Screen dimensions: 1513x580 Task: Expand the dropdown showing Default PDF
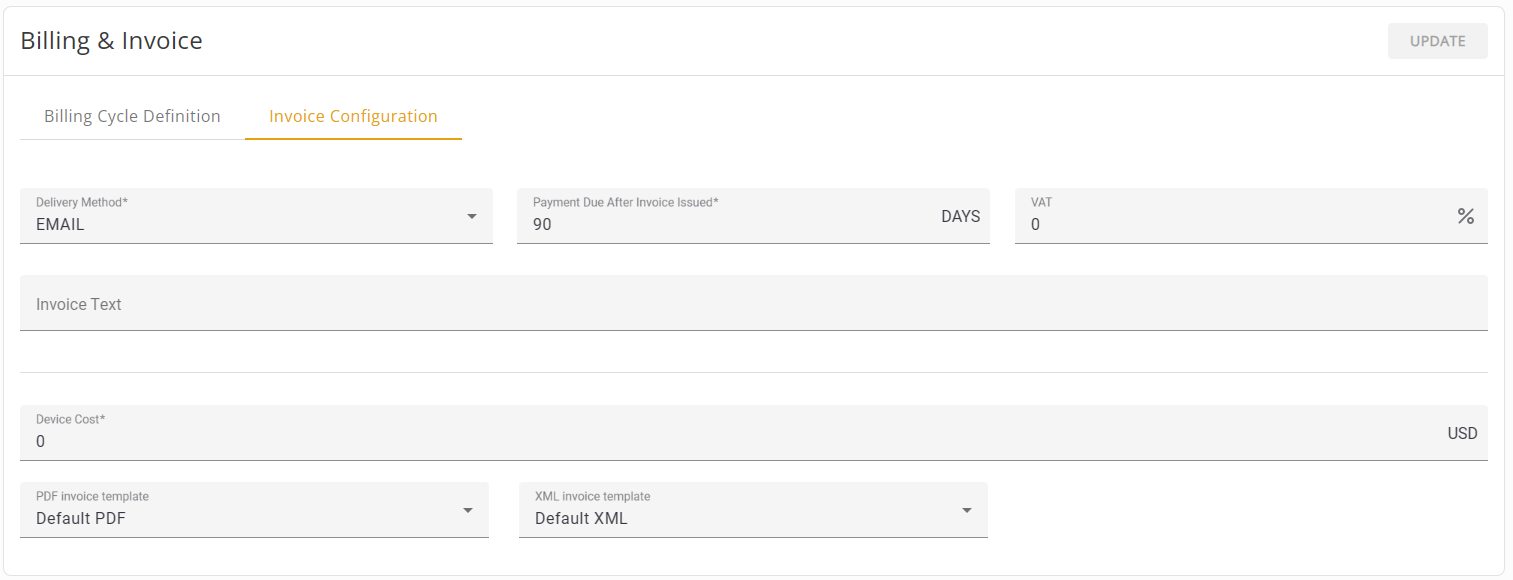coord(240,518)
